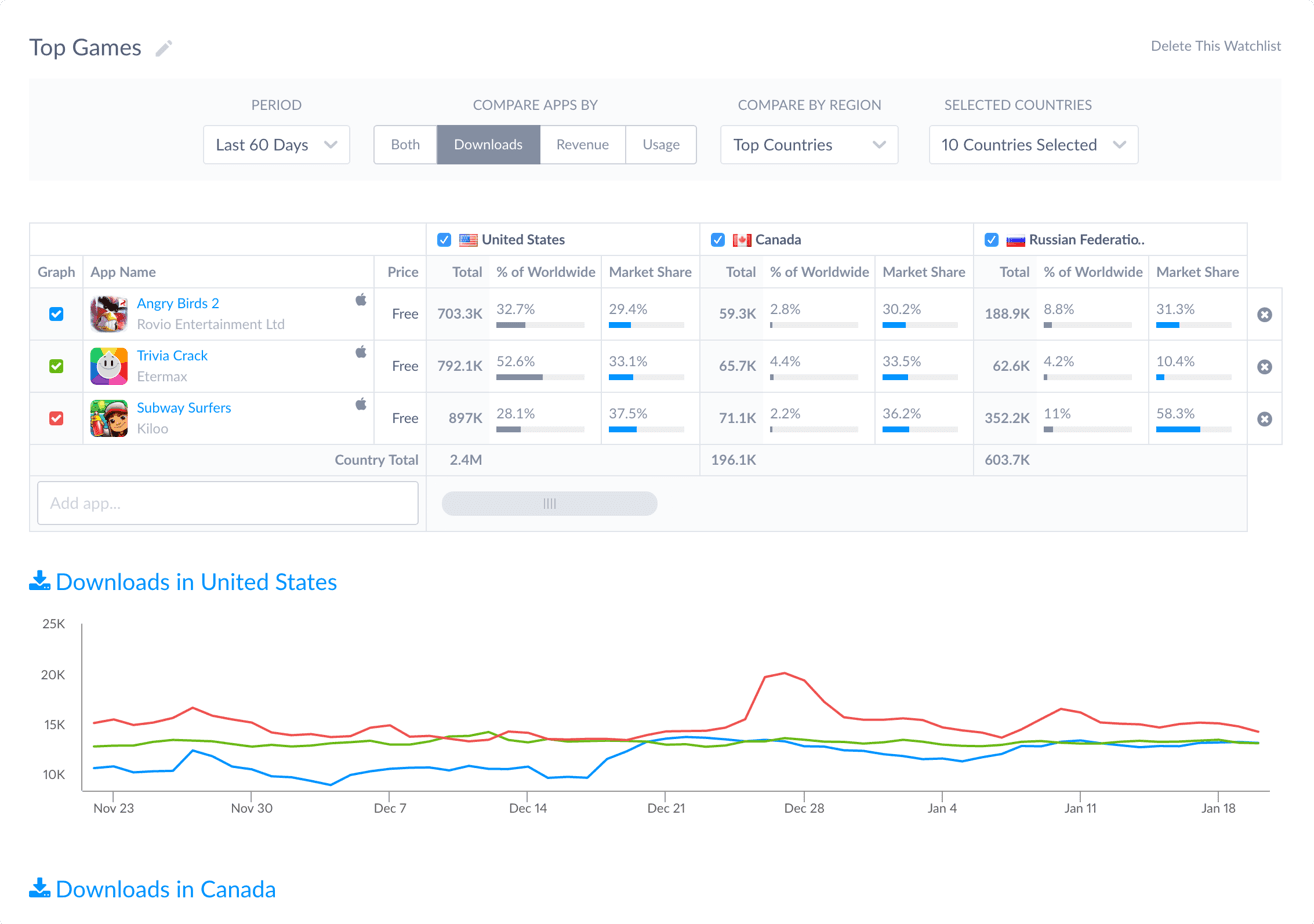Click the red line peak near Dec 28

tap(785, 673)
